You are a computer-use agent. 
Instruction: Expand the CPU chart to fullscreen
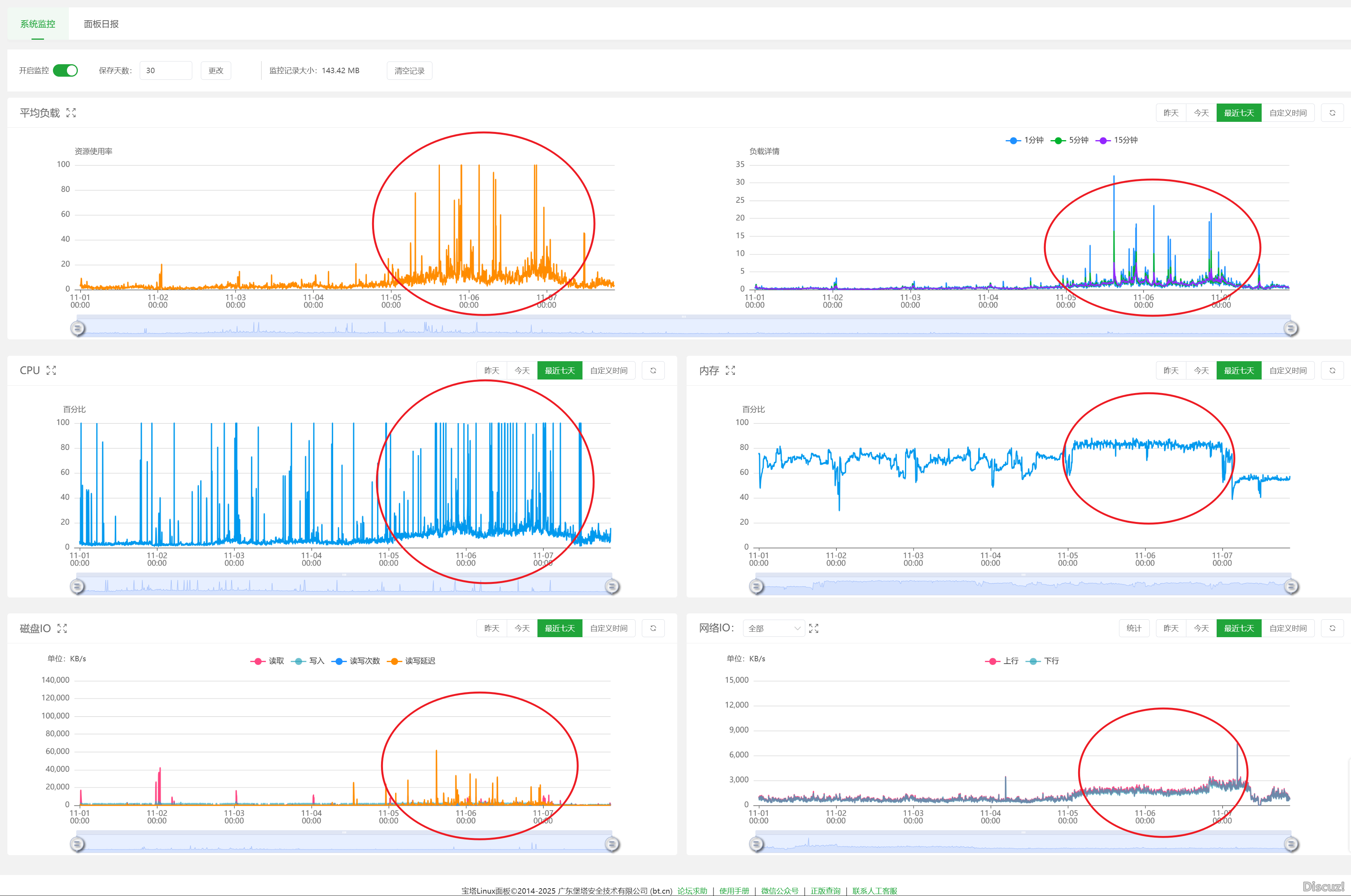[x=51, y=370]
